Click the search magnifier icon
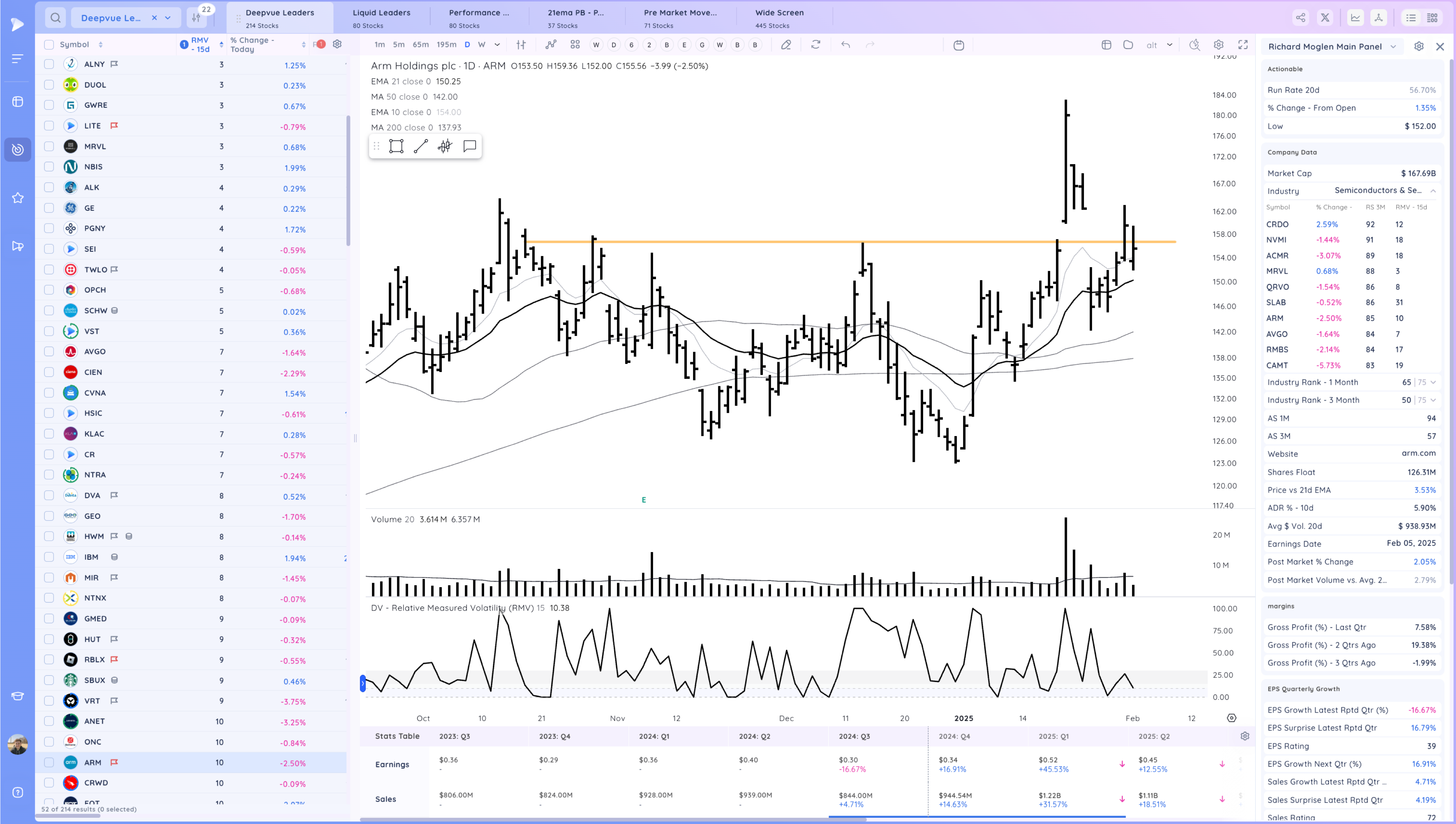 click(55, 17)
